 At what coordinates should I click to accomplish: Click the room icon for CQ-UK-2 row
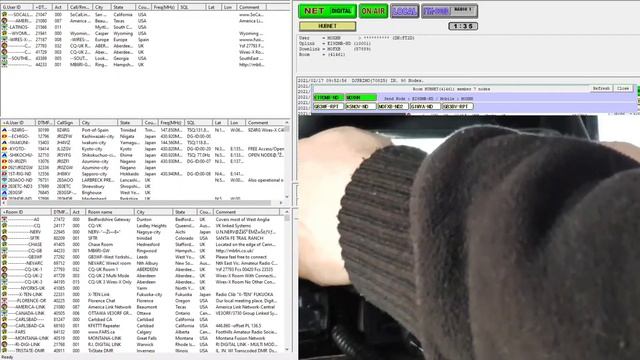[4, 276]
